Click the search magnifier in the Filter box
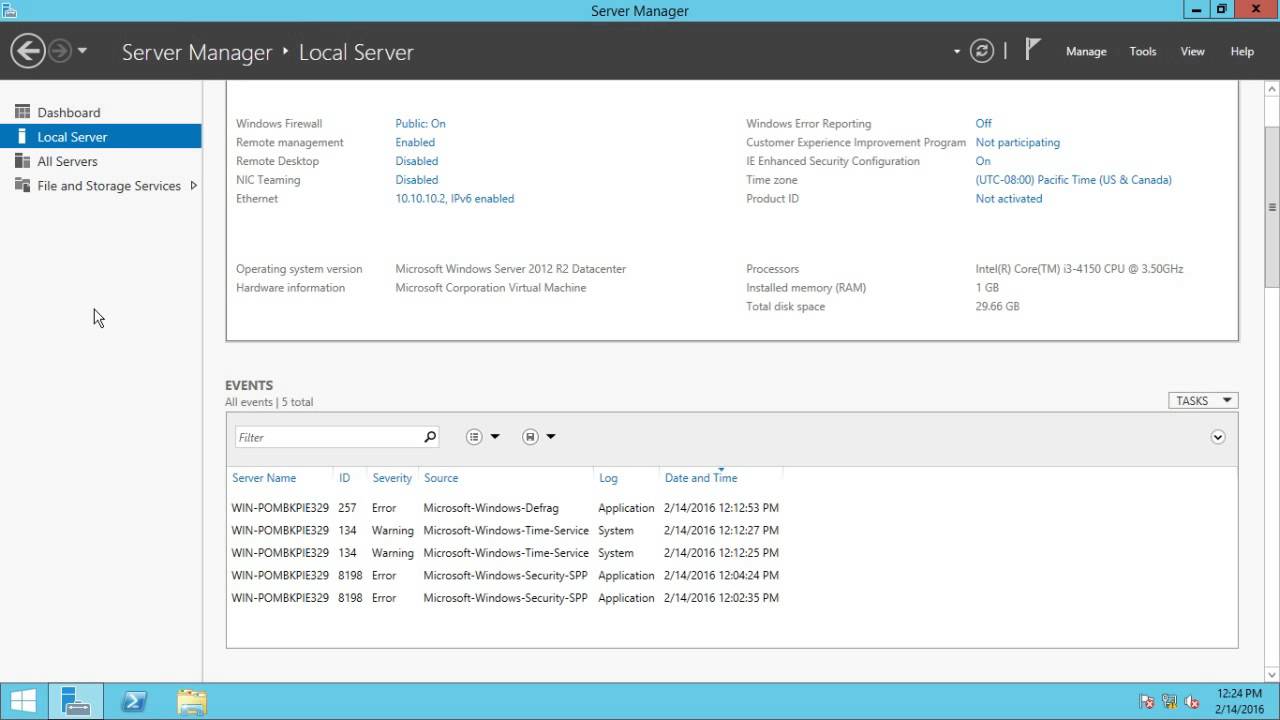1280x720 pixels. [x=430, y=437]
